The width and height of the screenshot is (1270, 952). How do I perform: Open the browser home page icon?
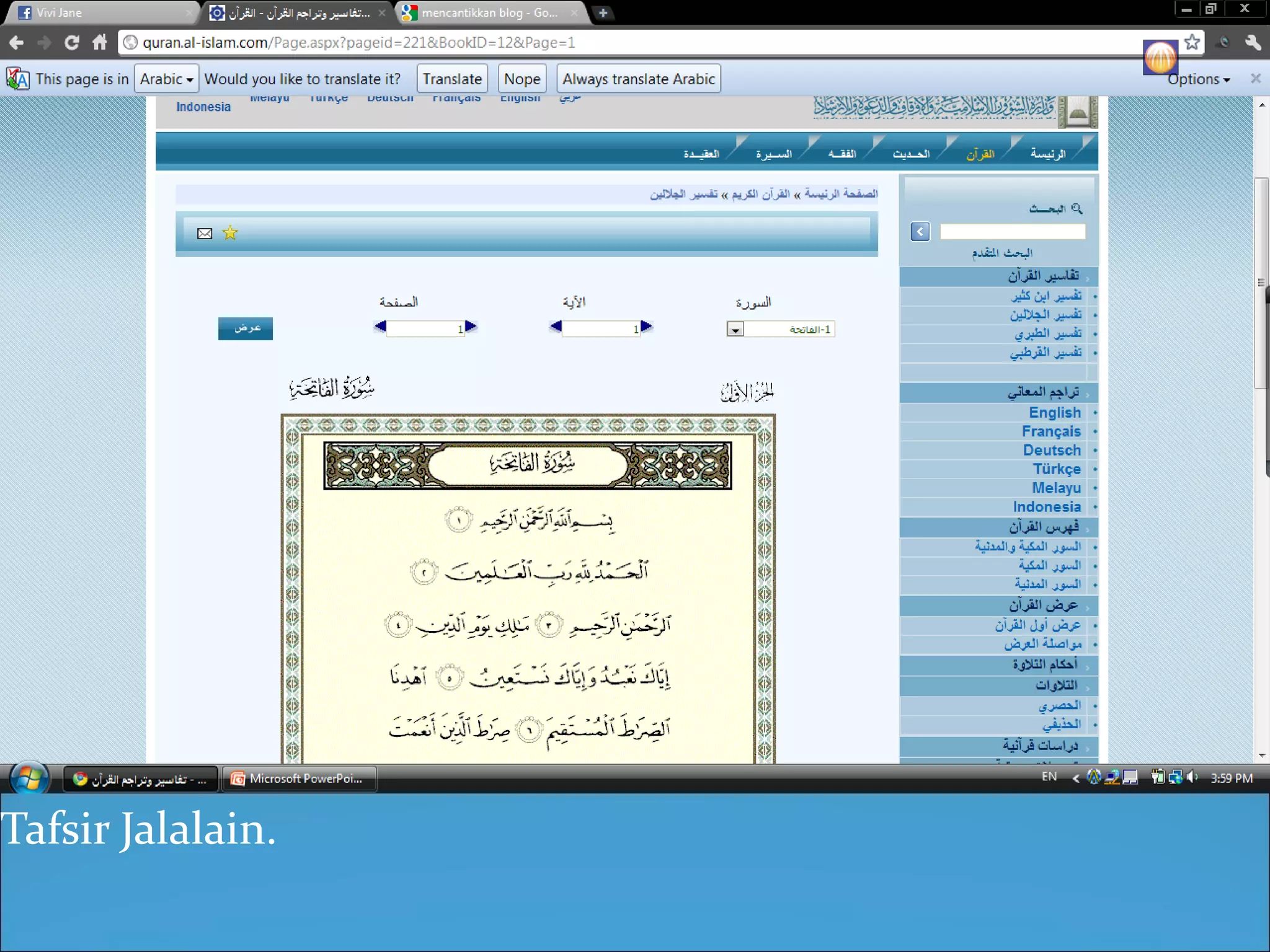pyautogui.click(x=100, y=43)
